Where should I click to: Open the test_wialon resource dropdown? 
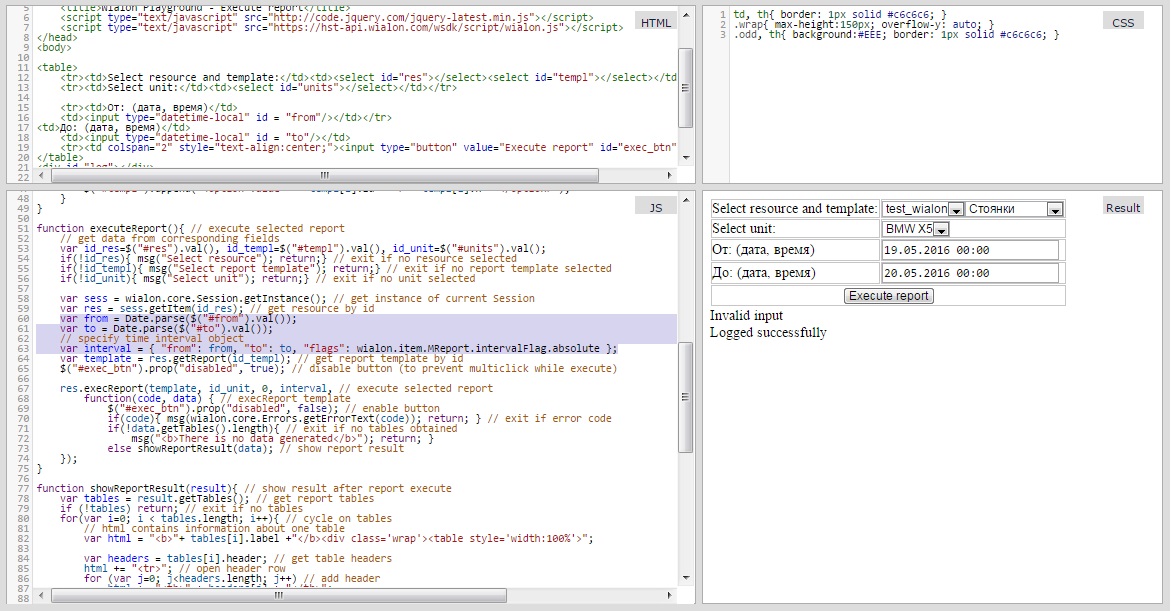(955, 209)
